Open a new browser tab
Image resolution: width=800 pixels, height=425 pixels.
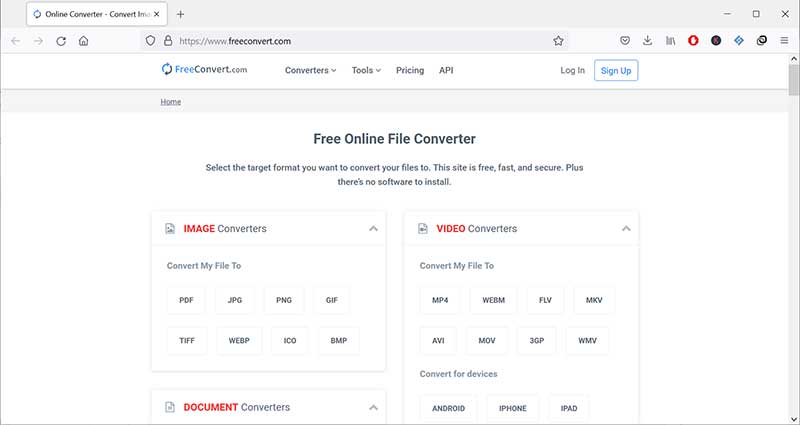coord(180,14)
